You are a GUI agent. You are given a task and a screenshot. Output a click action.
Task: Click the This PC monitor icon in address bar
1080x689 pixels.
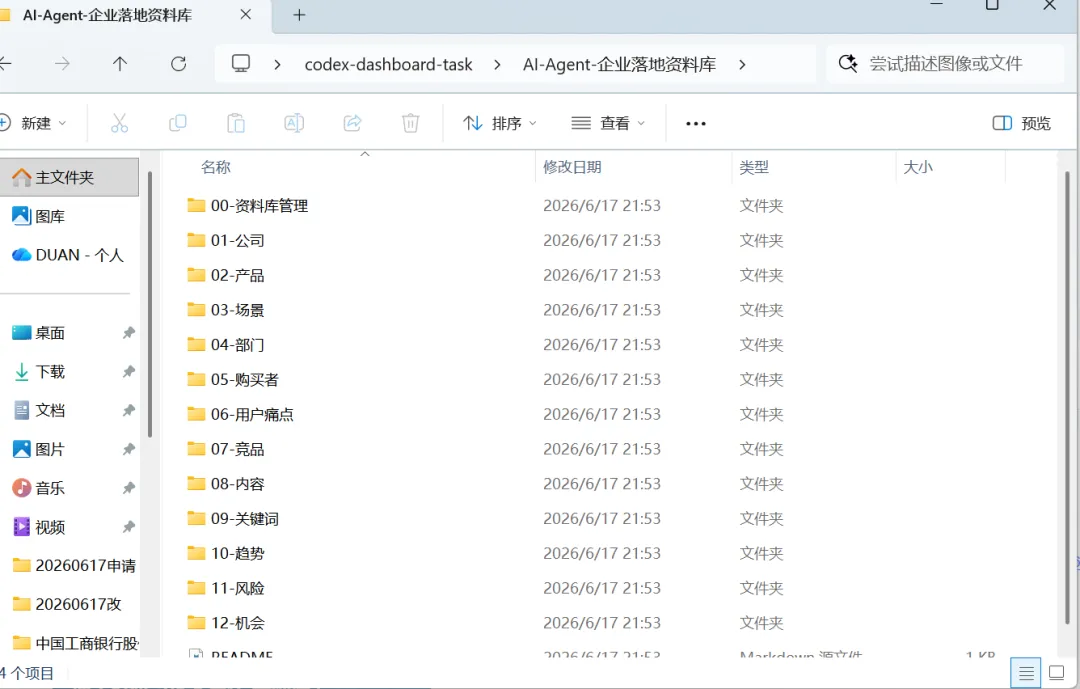click(240, 63)
